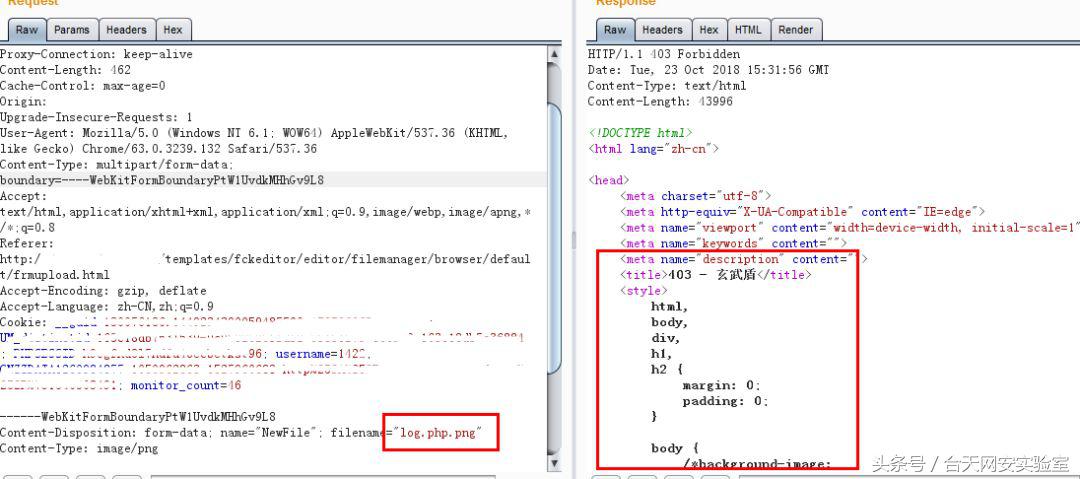Click 'Accept-Encoding: gzip, deflate' line

103,290
